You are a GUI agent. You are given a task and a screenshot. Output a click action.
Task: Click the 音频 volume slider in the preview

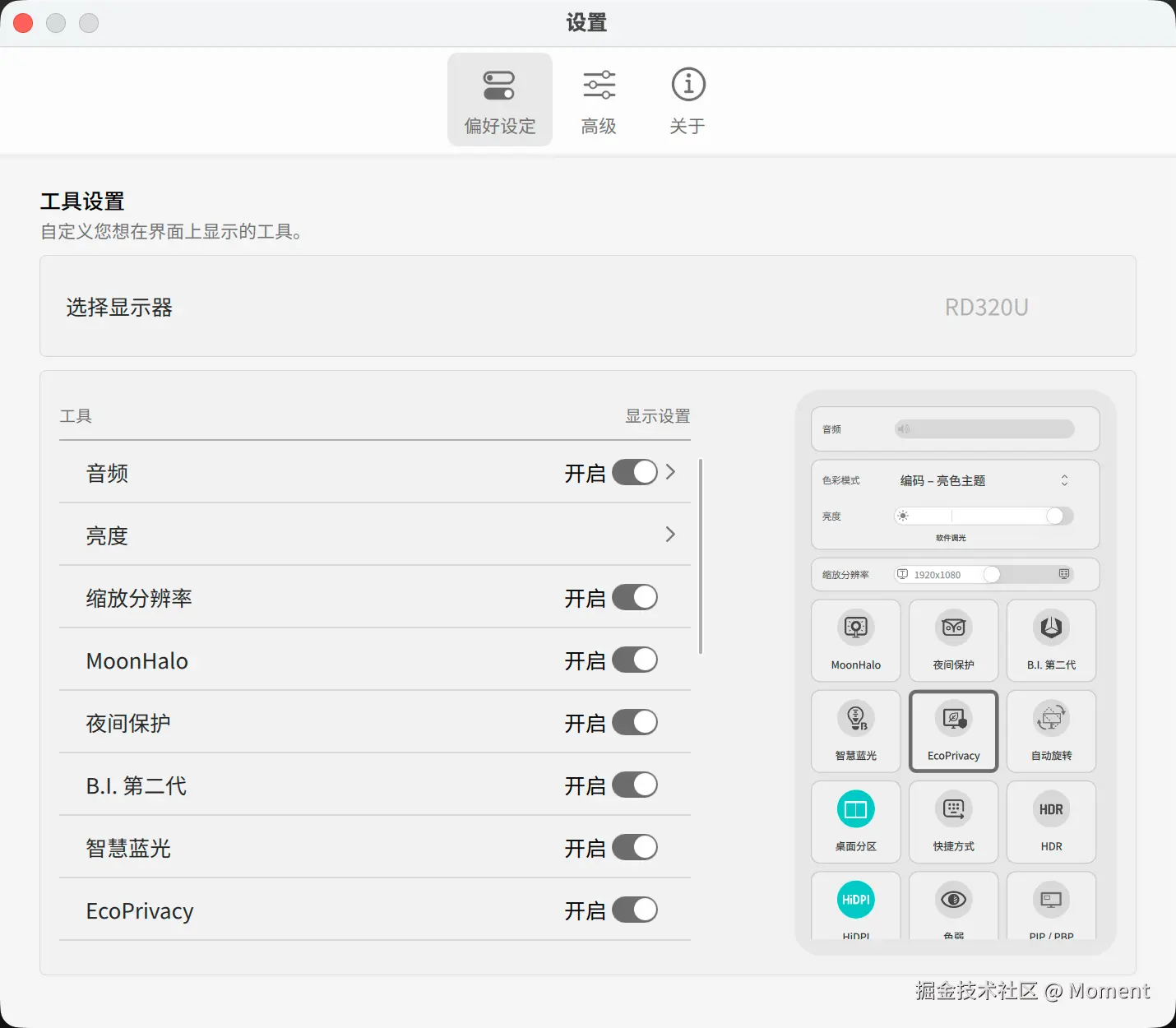[984, 428]
